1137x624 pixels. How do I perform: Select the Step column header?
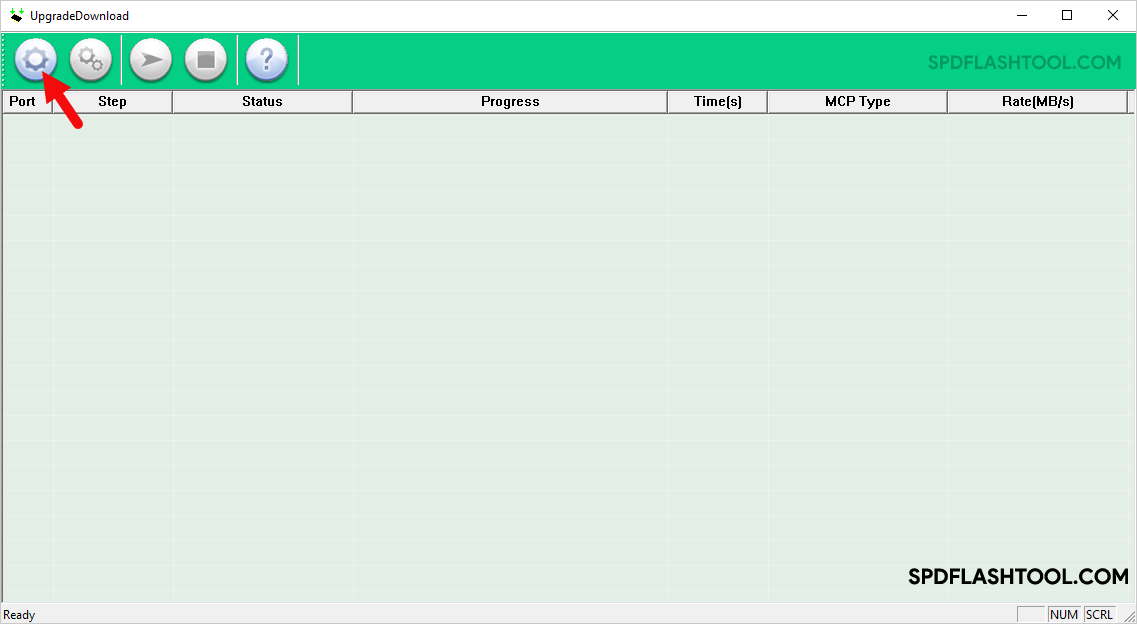point(112,101)
